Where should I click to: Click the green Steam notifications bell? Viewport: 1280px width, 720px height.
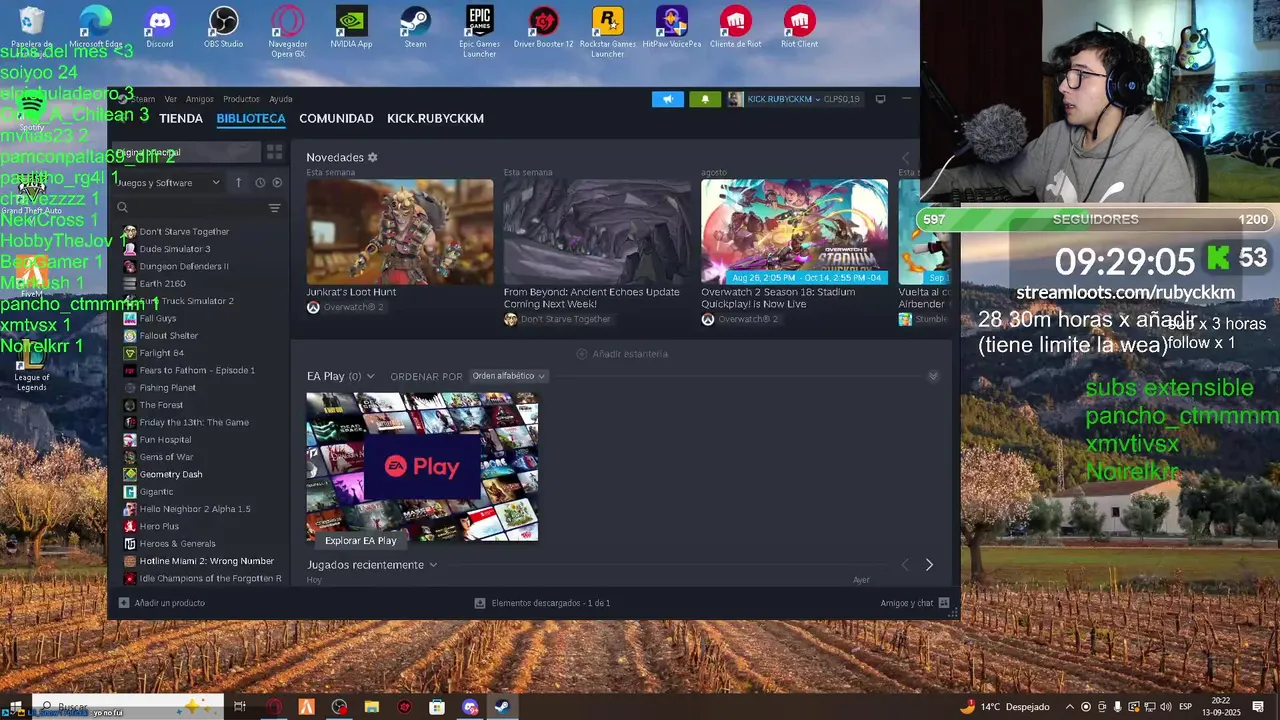pos(704,99)
